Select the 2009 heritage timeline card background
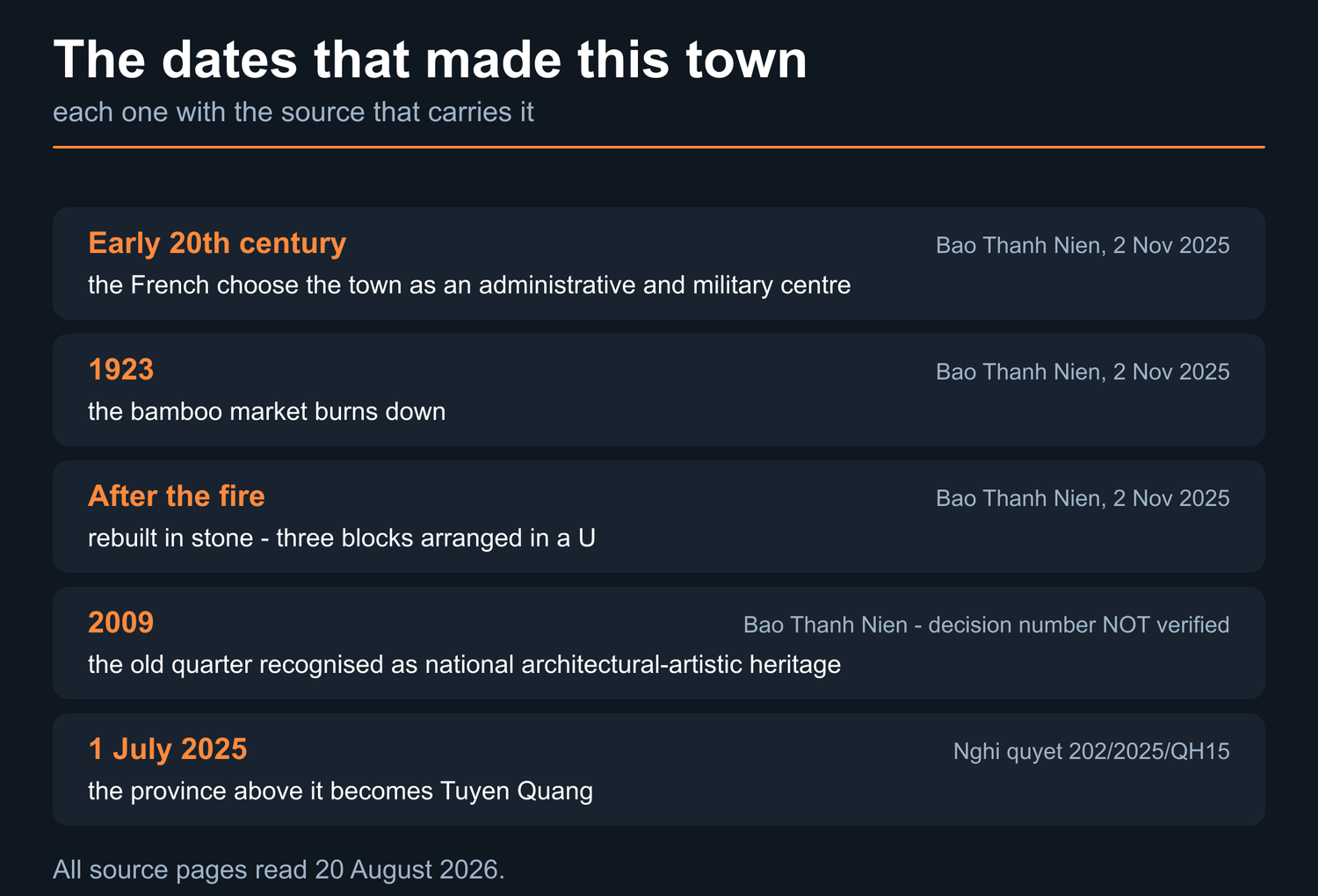The width and height of the screenshot is (1318, 896). tap(659, 643)
